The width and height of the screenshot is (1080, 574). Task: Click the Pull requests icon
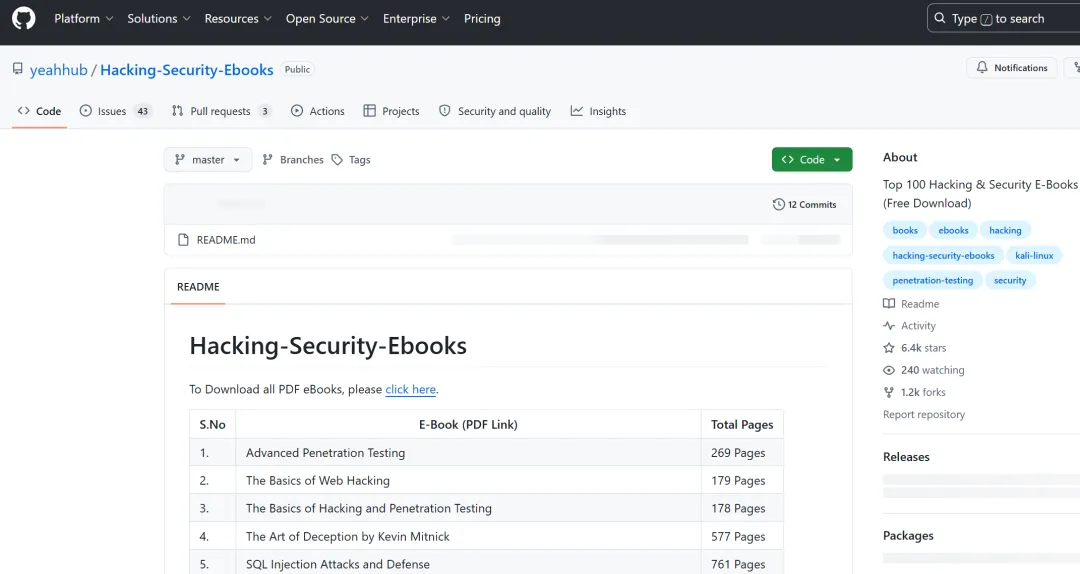pos(178,111)
